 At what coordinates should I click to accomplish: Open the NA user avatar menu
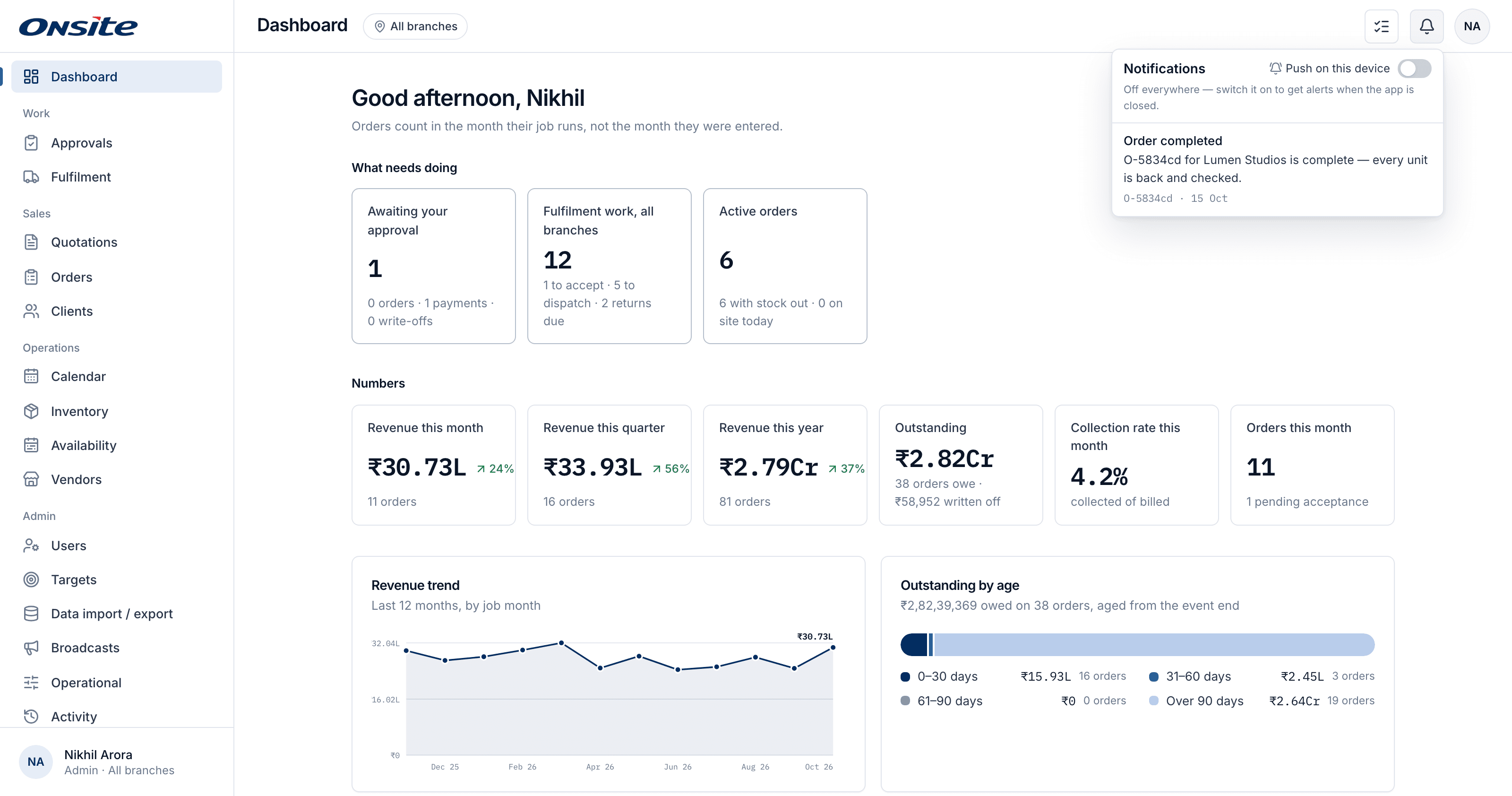pos(1471,26)
